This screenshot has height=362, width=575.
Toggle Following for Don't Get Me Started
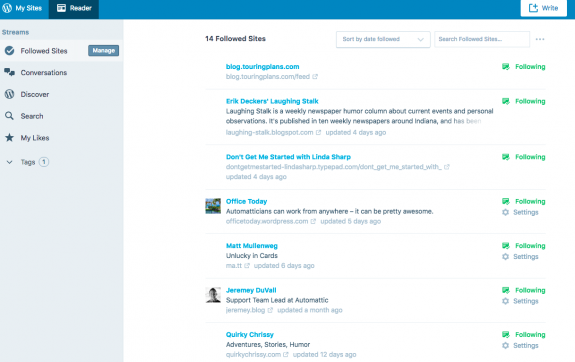524,157
